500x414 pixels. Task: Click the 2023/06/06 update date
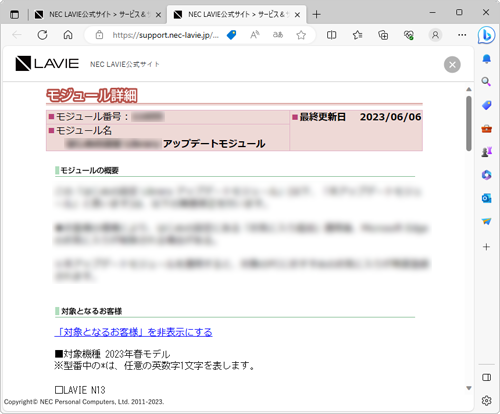[390, 117]
